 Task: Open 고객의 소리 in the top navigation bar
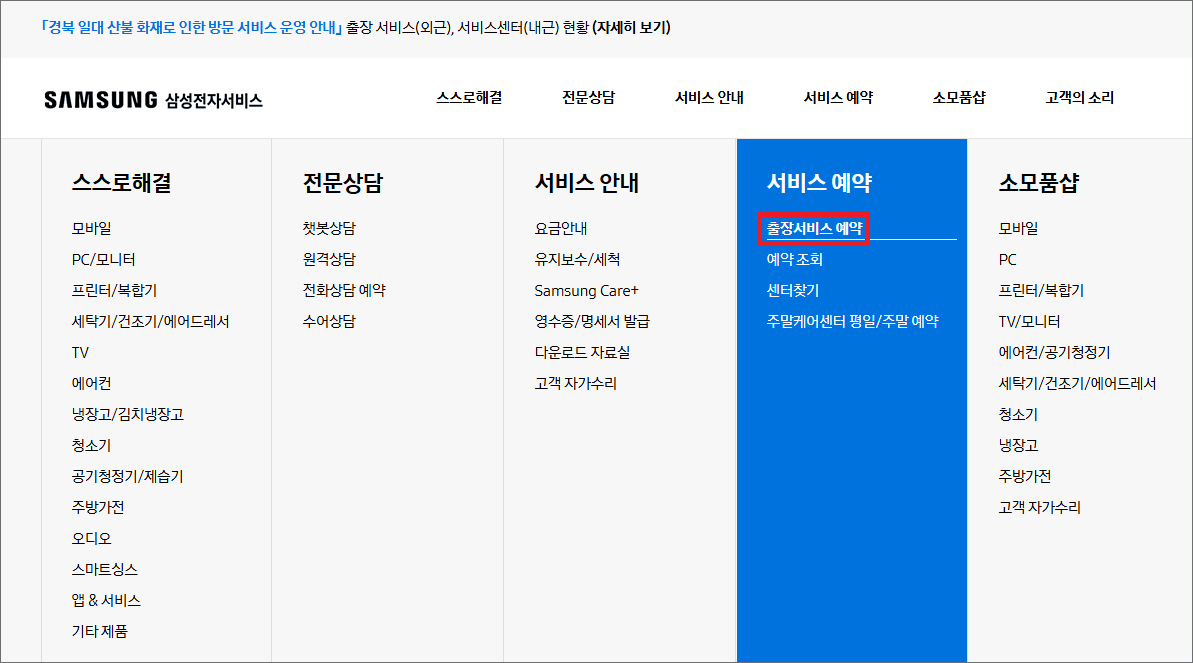[1080, 97]
